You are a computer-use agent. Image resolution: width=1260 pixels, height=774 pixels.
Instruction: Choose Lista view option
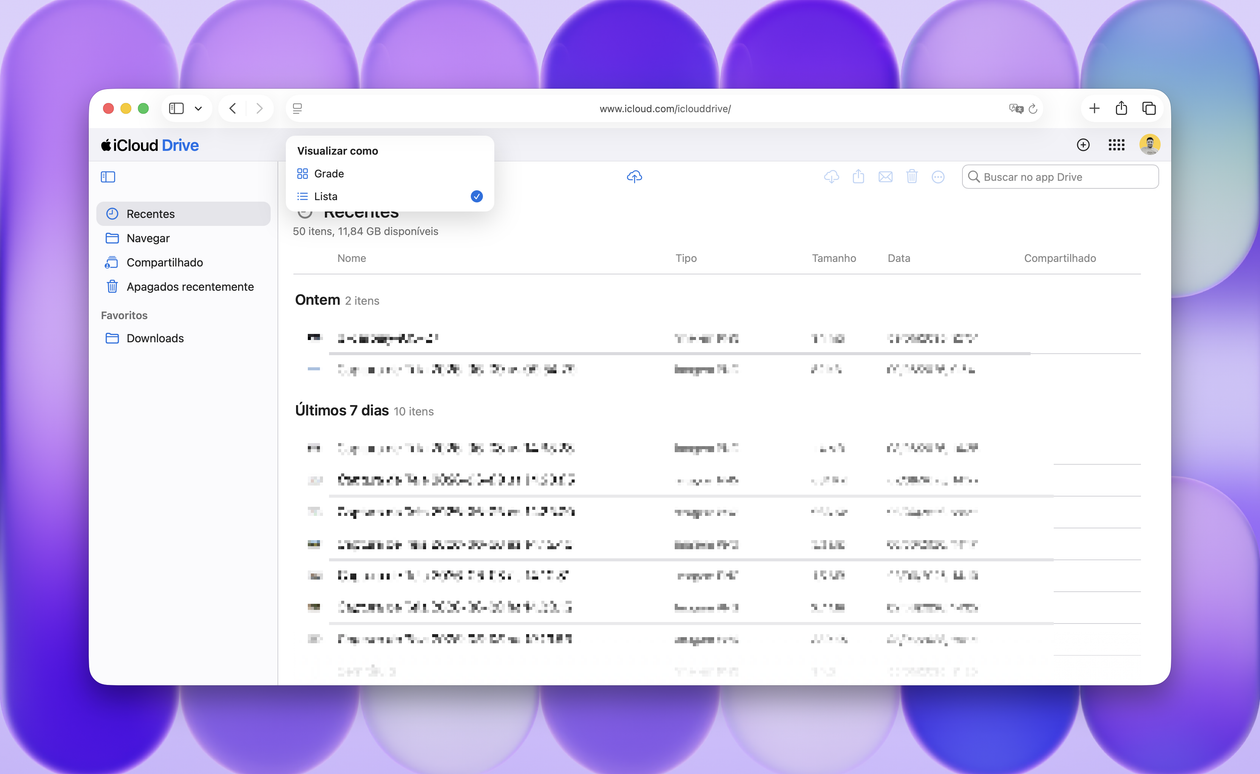[390, 197]
